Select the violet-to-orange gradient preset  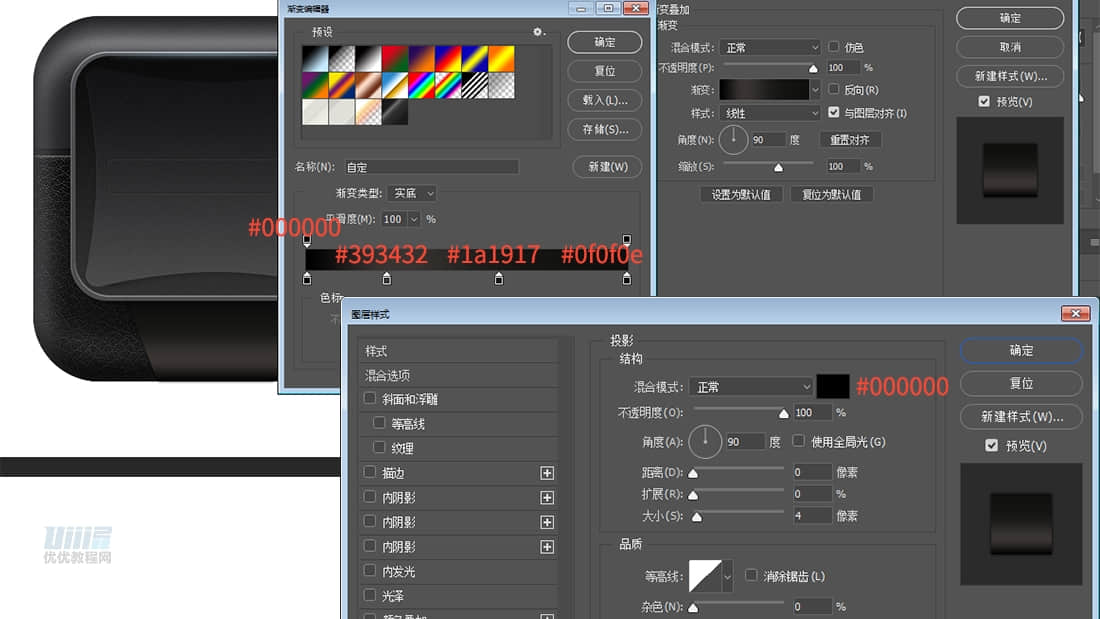pyautogui.click(x=422, y=59)
